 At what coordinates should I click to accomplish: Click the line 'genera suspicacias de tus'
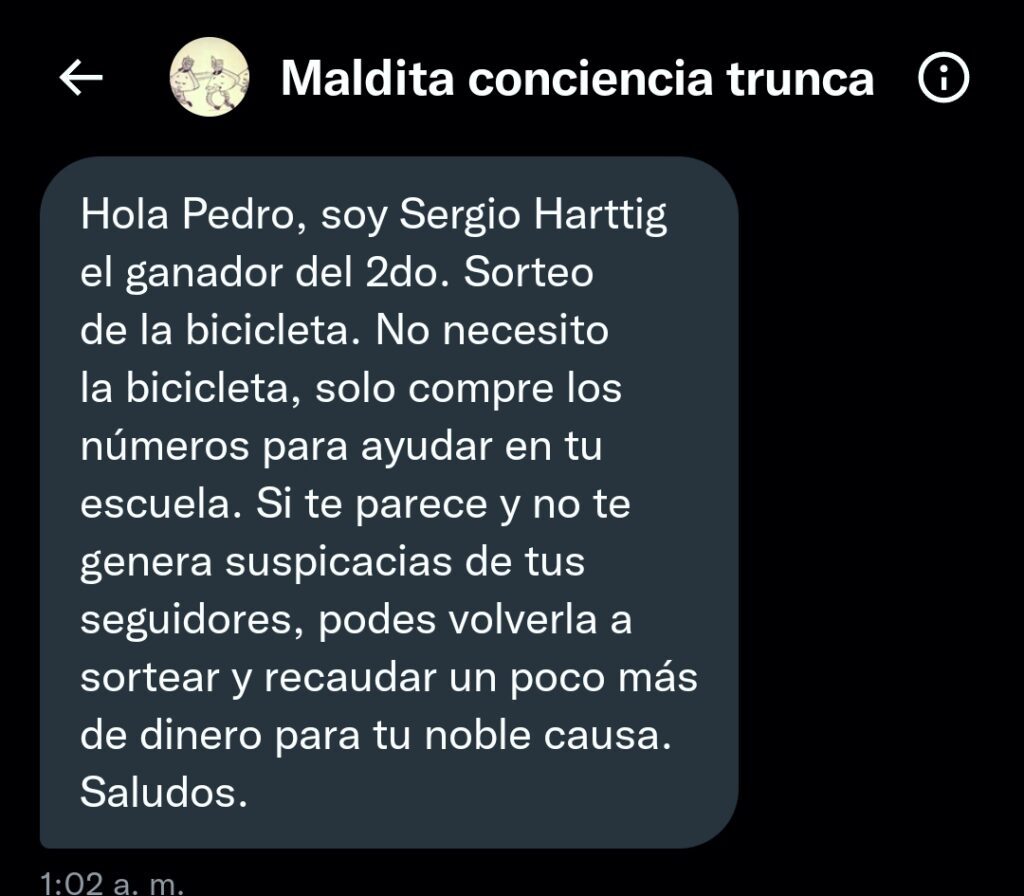[x=332, y=562]
